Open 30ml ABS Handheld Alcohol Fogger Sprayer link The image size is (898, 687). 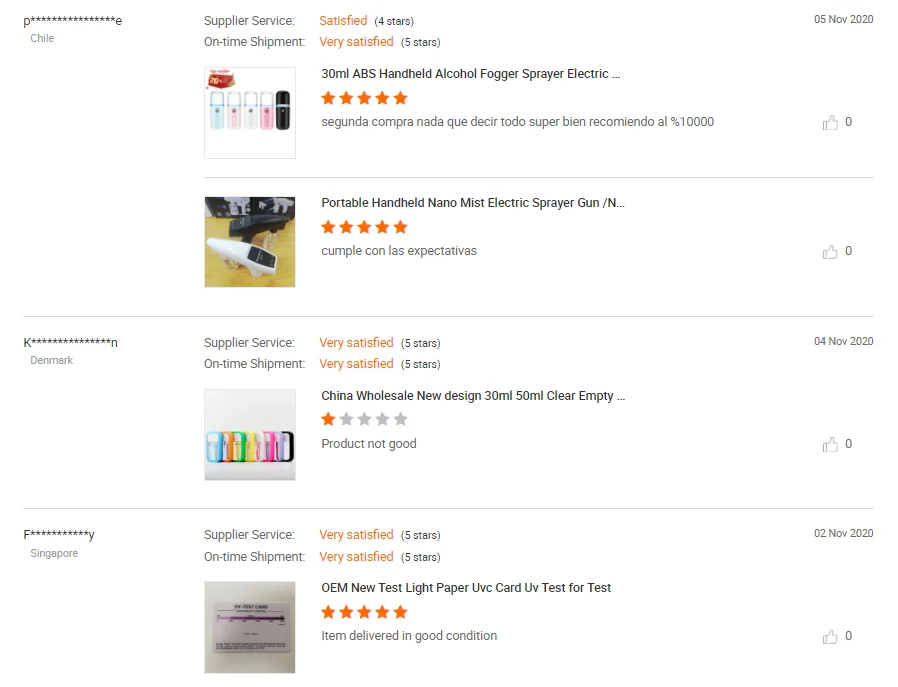pos(470,74)
